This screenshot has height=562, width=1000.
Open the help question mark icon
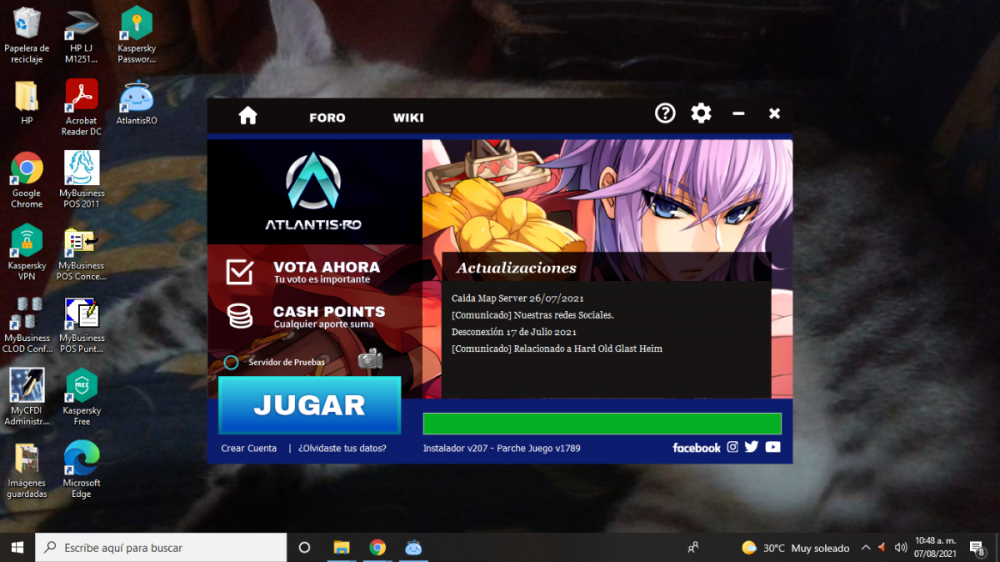(x=665, y=114)
